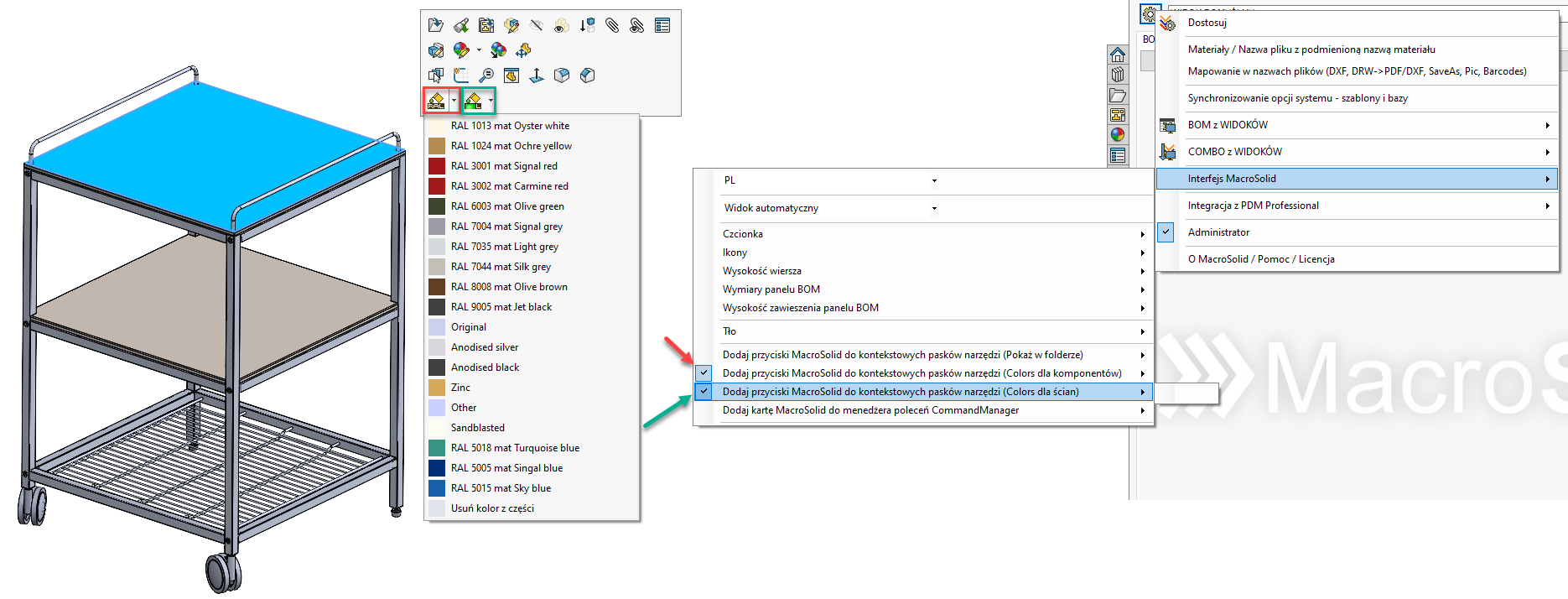
Task: Click Dostosuj in the settings menu
Action: point(1207,23)
